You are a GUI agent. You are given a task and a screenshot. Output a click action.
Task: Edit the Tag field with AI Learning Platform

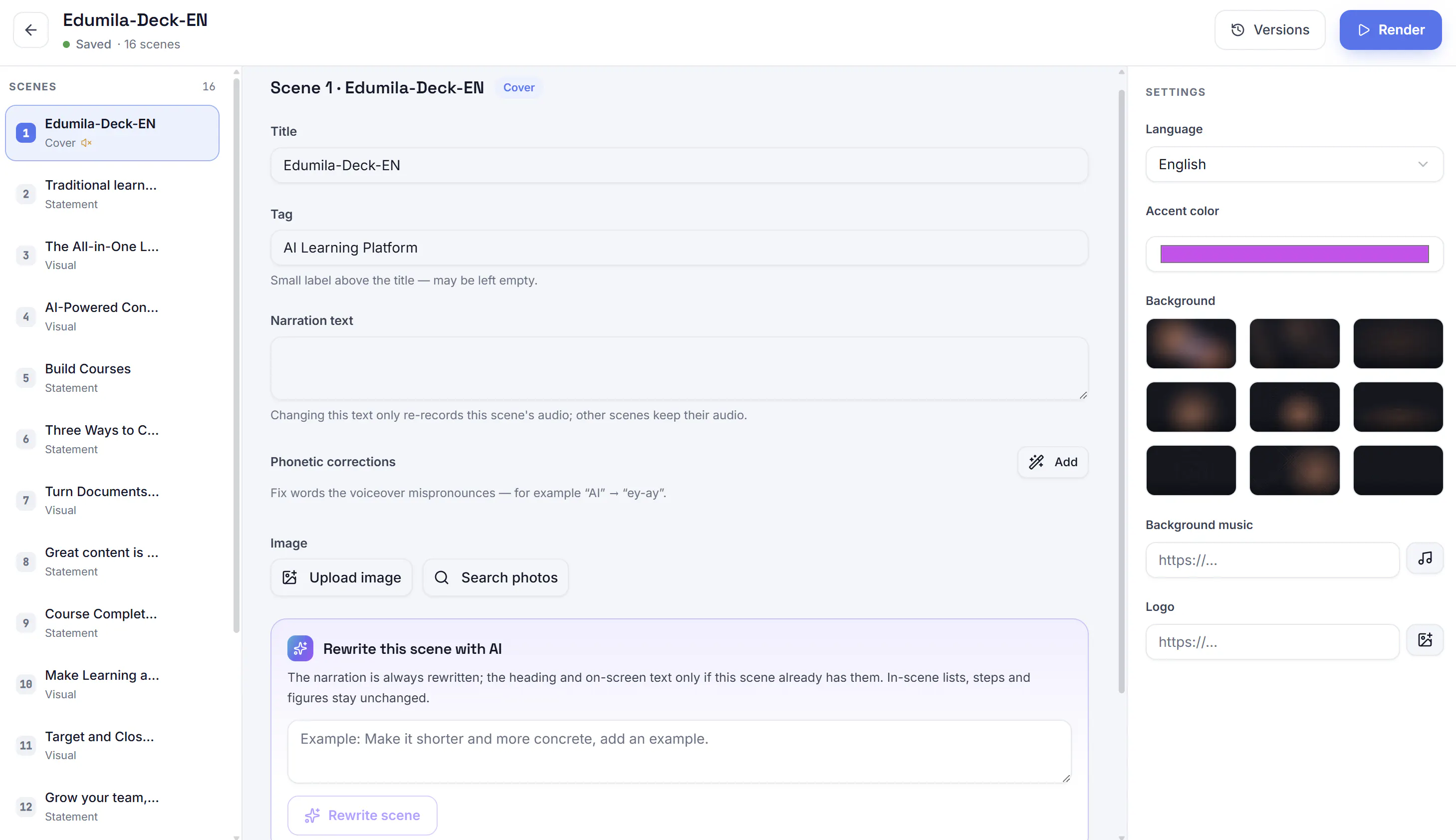(x=679, y=248)
